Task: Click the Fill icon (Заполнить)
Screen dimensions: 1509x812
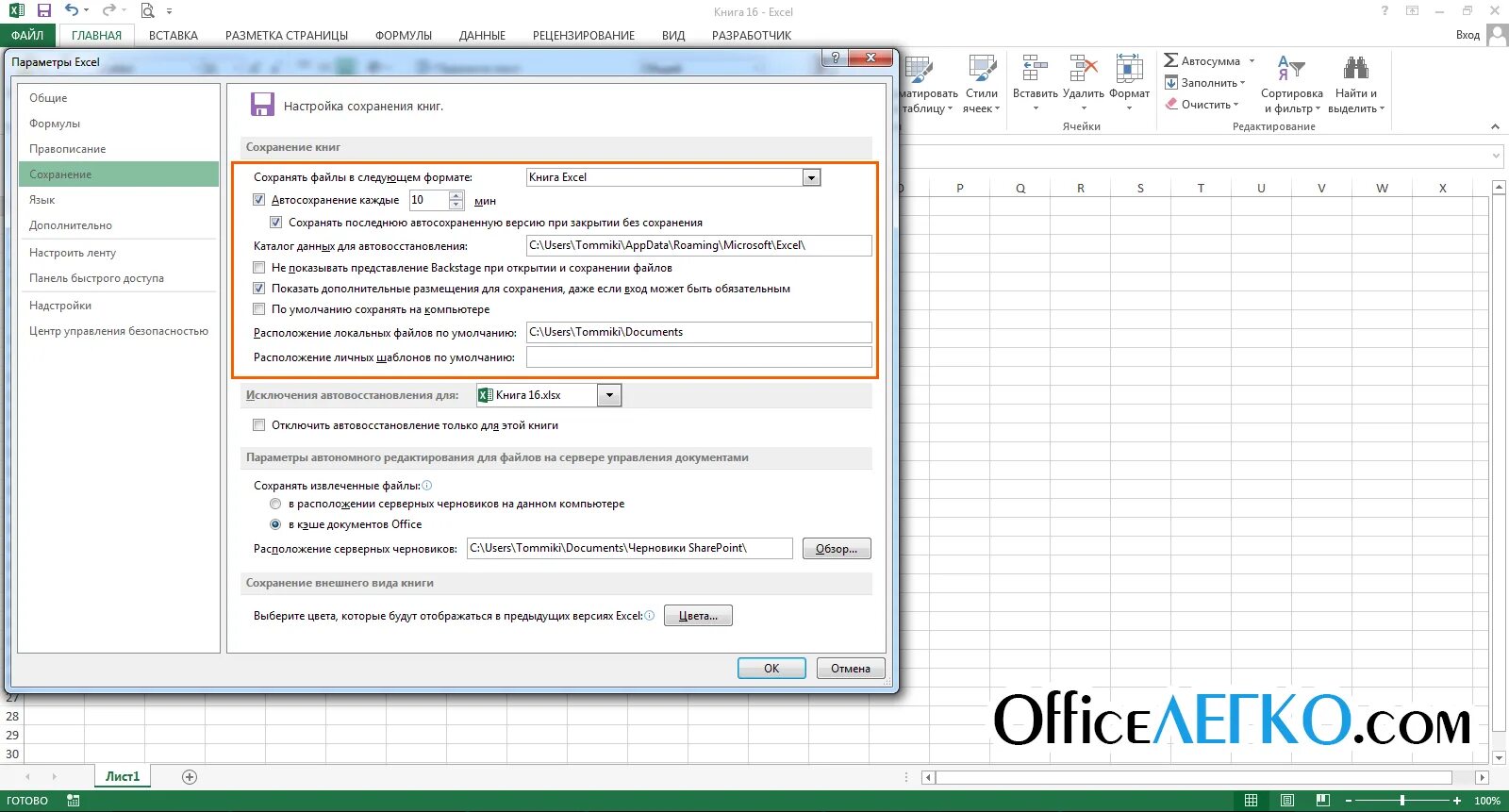Action: 1170,82
